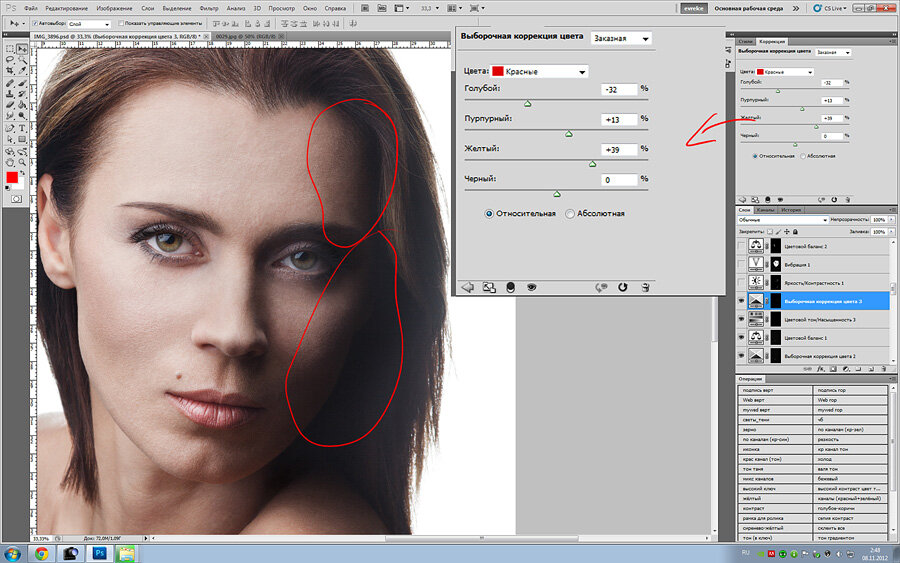Select the Move tool in the toolbox
Image resolution: width=900 pixels, height=563 pixels.
click(22, 48)
